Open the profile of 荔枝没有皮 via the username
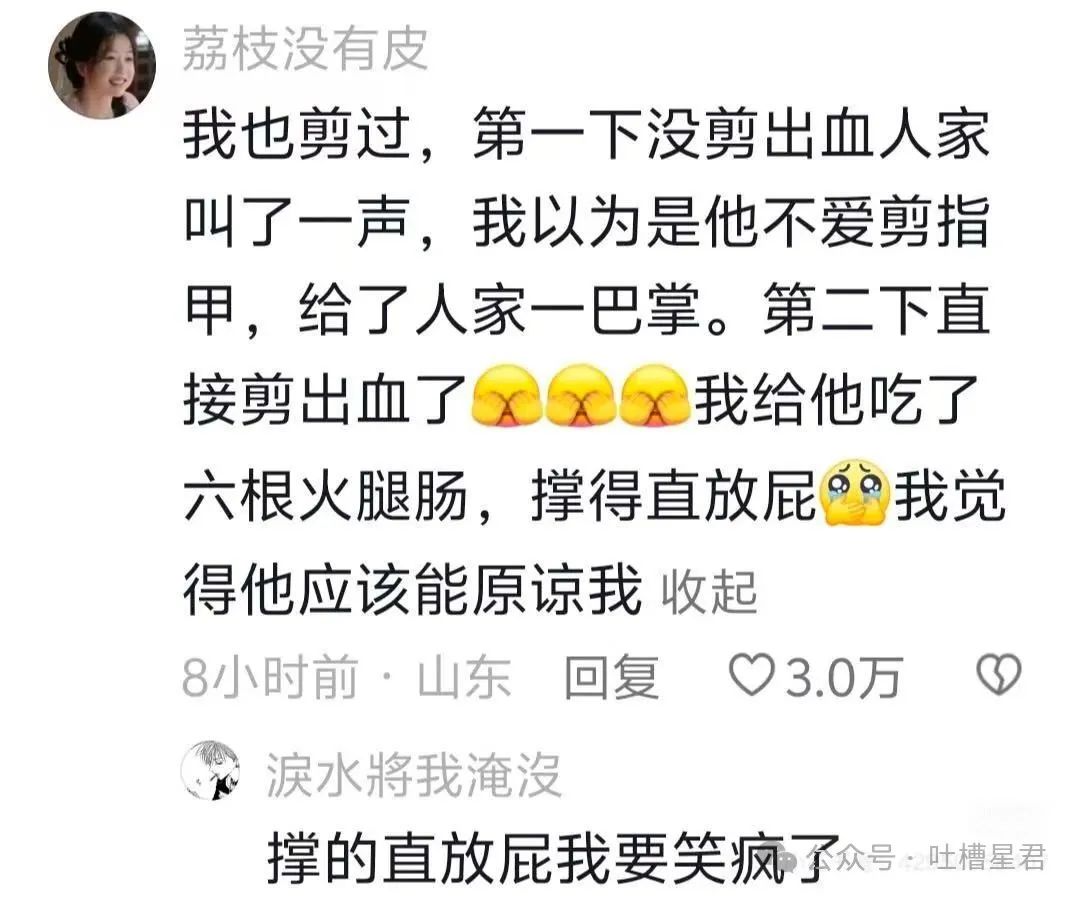The width and height of the screenshot is (1080, 900). tap(305, 50)
